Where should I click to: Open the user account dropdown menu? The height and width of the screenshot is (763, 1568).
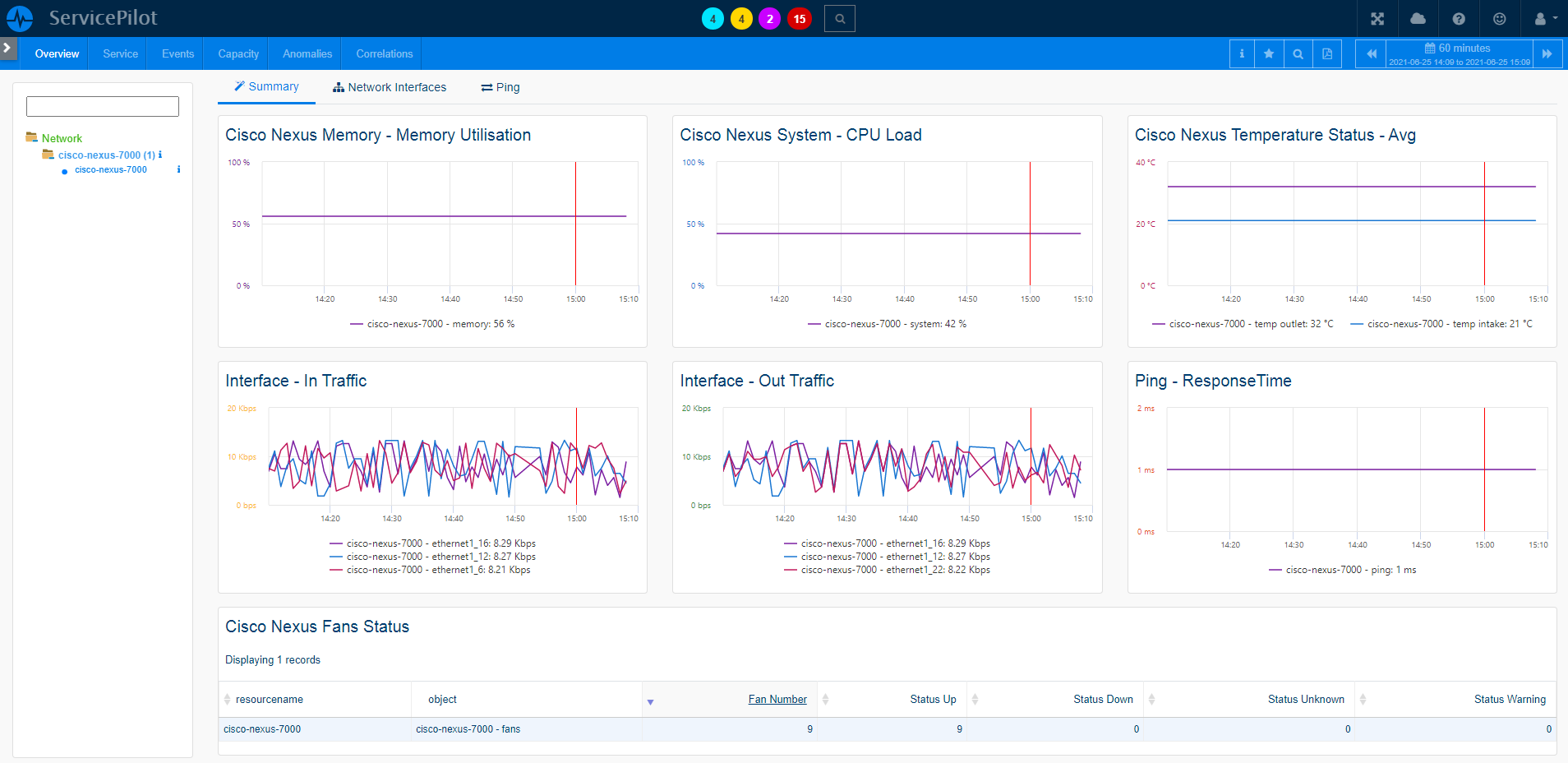[x=1545, y=18]
